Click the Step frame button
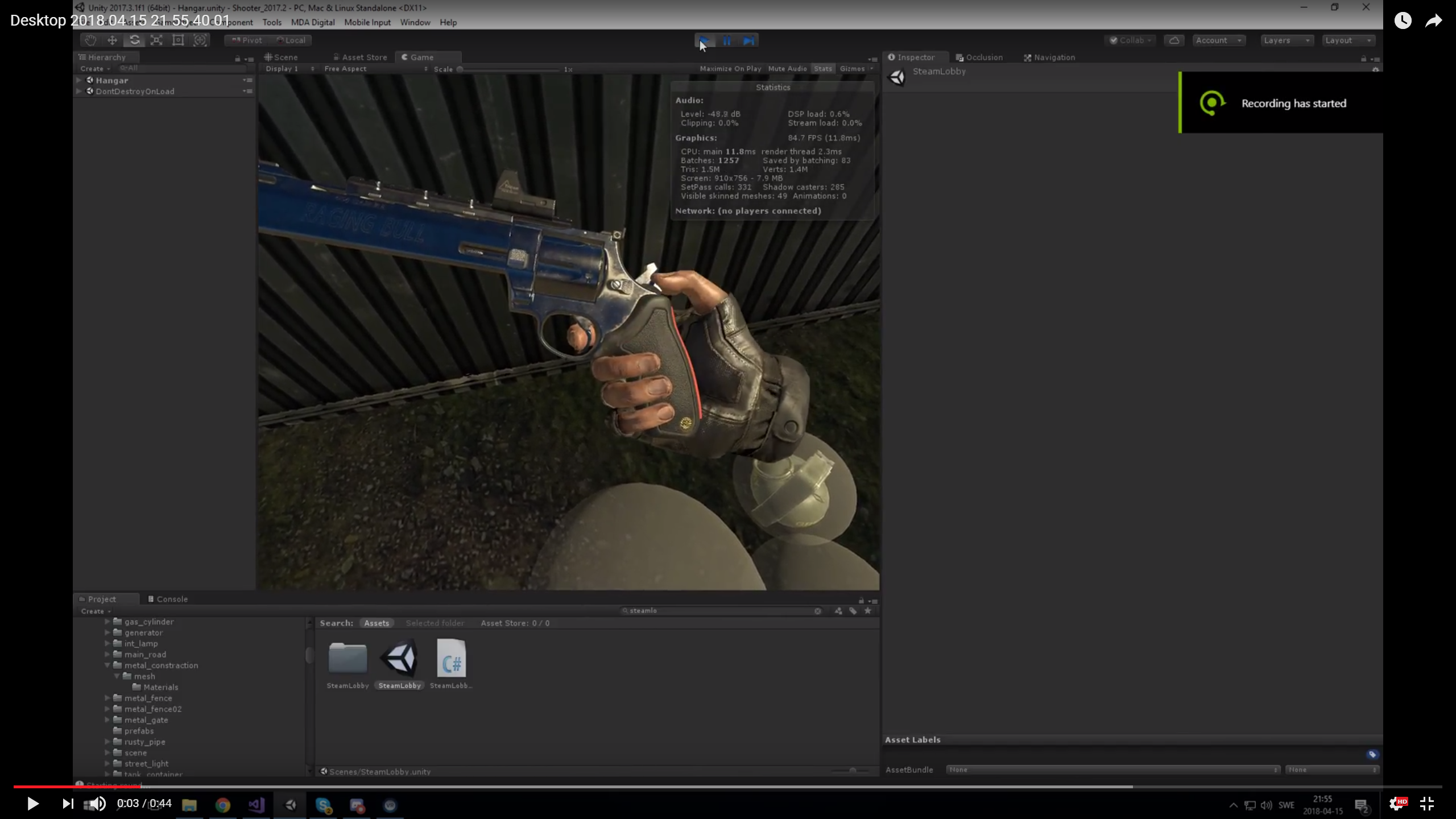Screen dimensions: 1456x819 point(748,40)
